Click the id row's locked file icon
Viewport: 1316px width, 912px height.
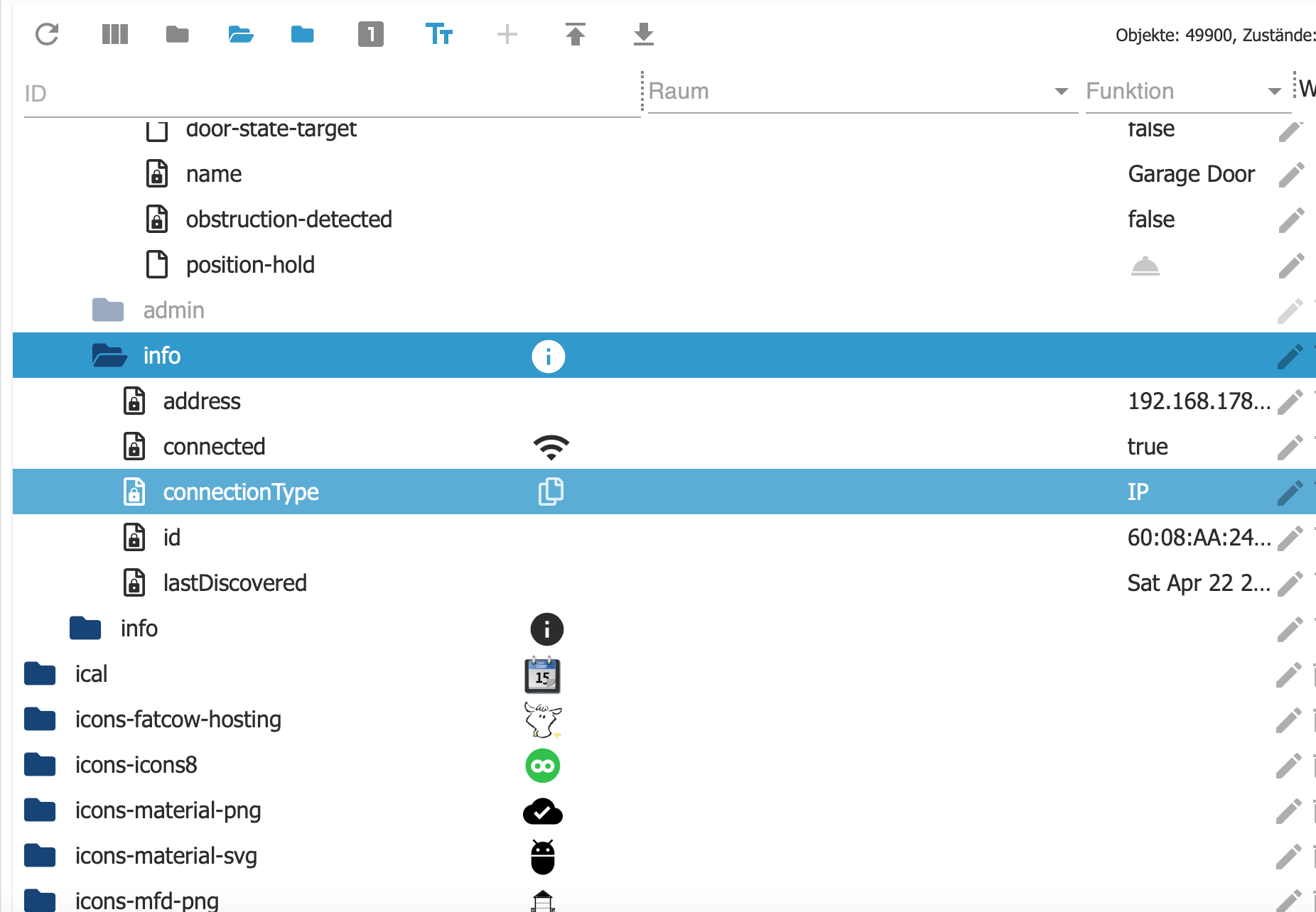[x=134, y=537]
